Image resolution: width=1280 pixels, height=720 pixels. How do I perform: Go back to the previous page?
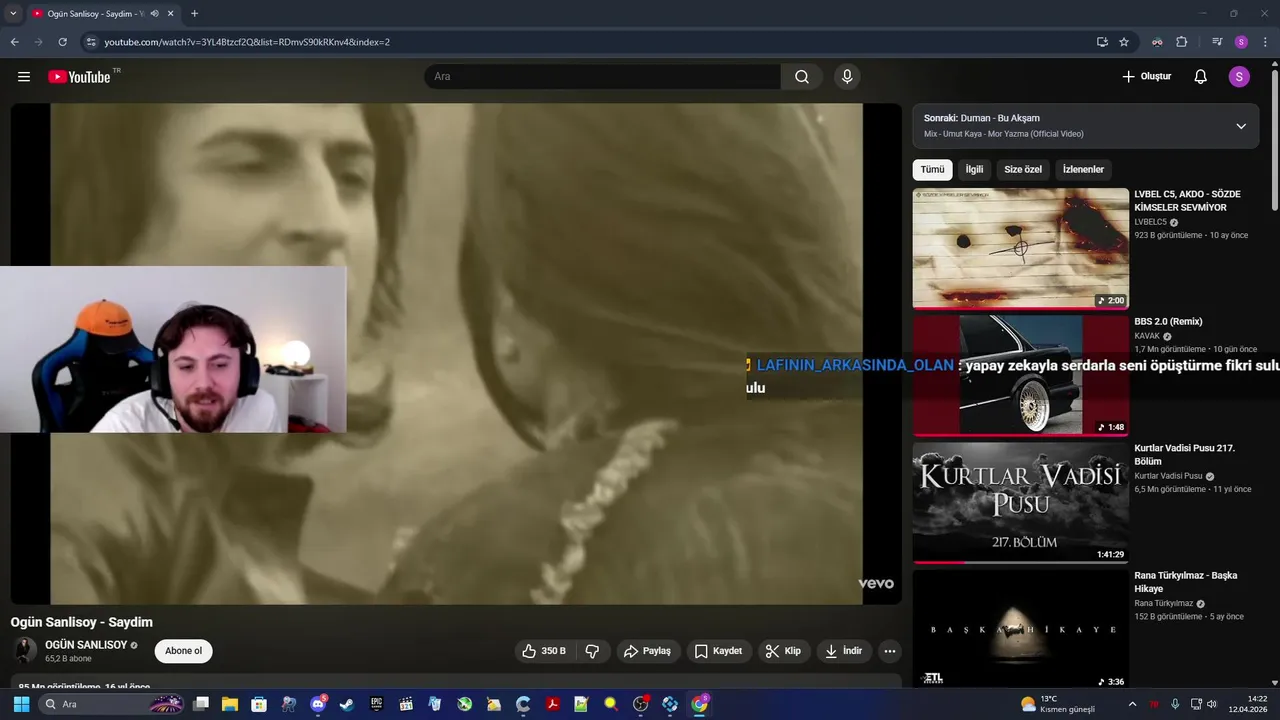click(x=14, y=42)
